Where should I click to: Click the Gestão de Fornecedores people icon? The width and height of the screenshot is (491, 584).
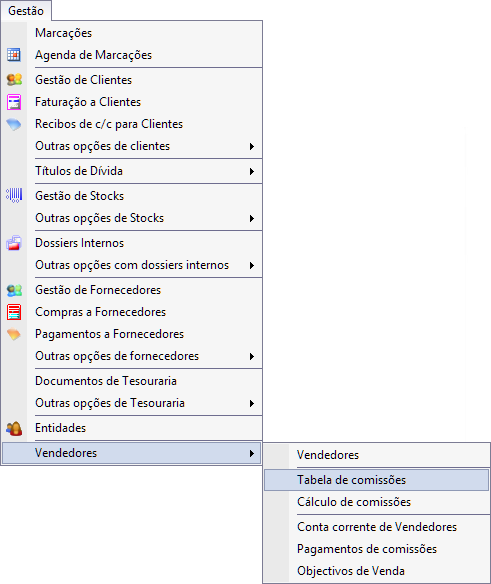[x=14, y=290]
